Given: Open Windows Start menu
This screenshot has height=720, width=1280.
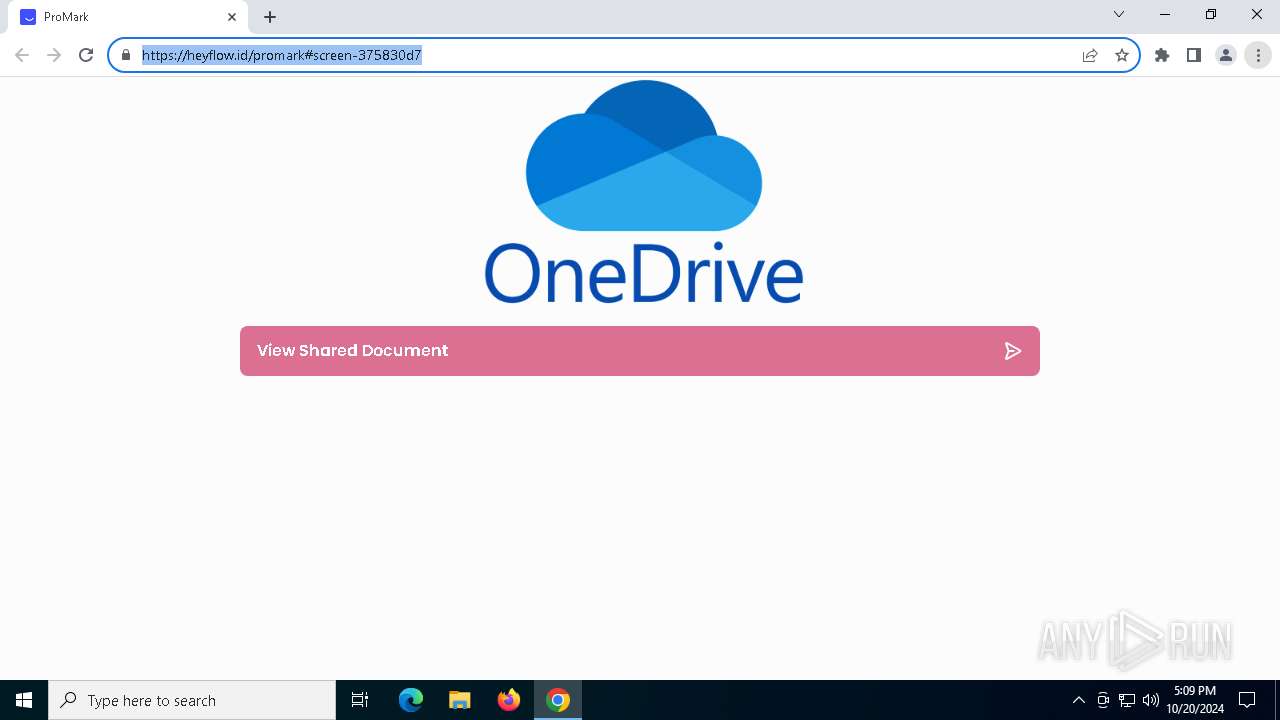Looking at the screenshot, I should 24,700.
